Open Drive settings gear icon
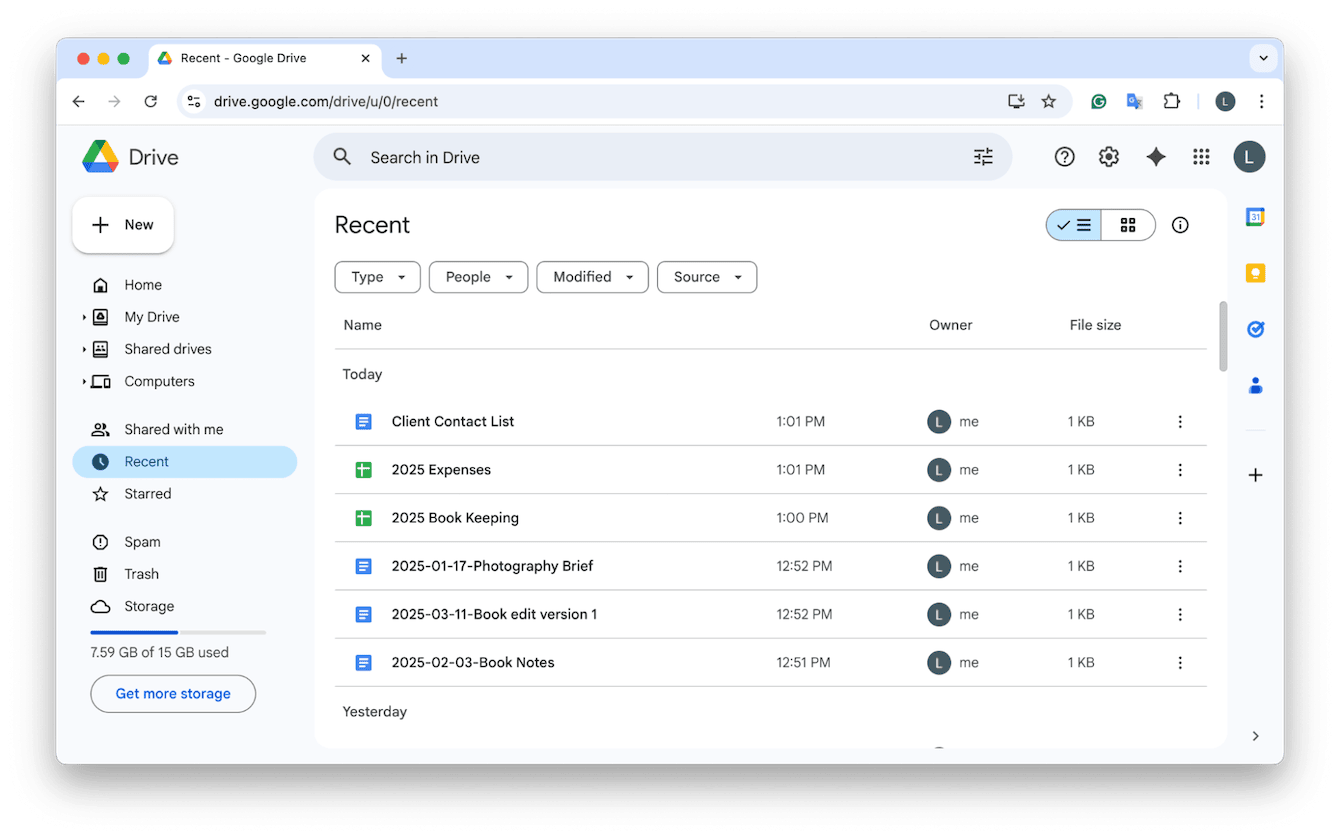1340x839 pixels. [x=1108, y=157]
